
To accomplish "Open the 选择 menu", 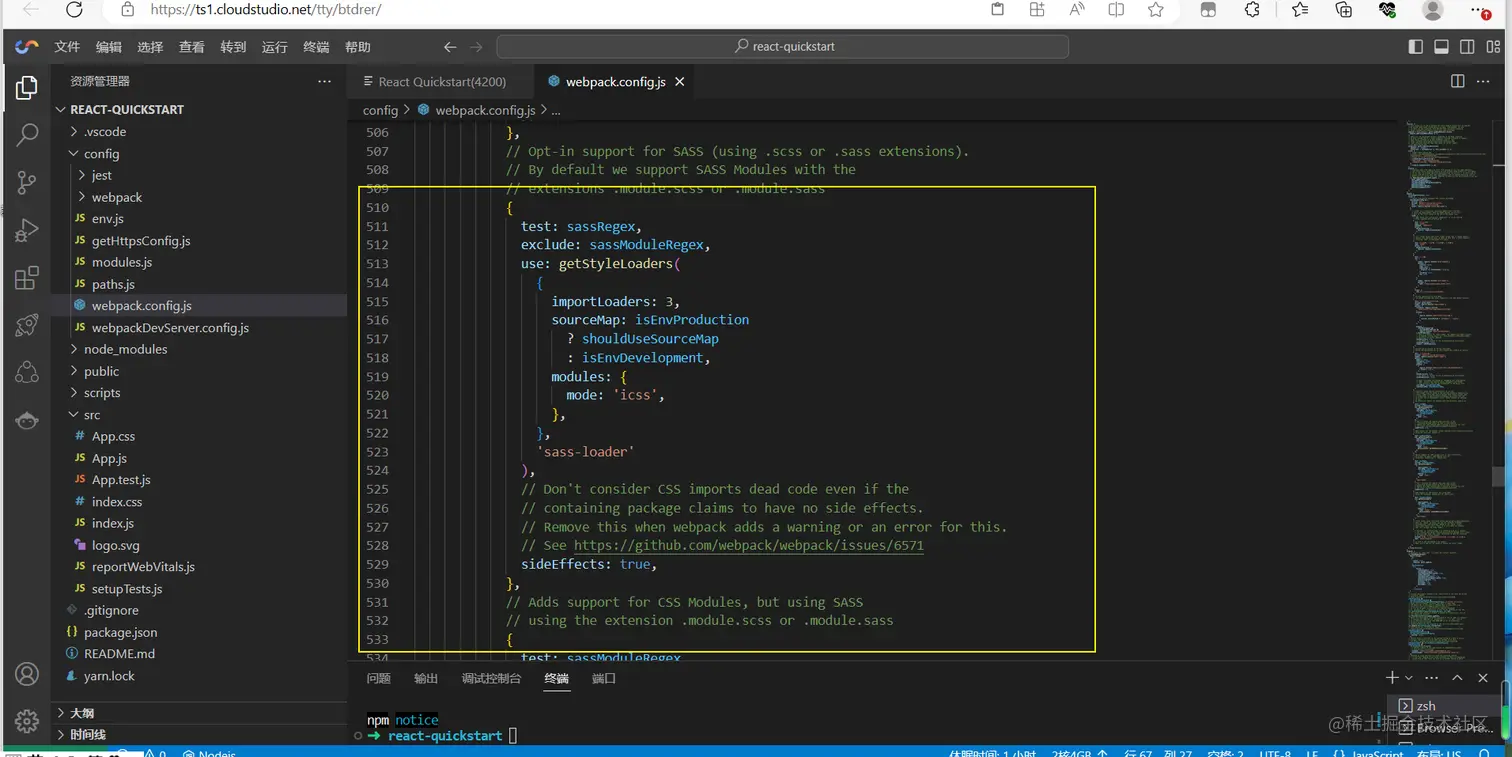I will pos(150,47).
